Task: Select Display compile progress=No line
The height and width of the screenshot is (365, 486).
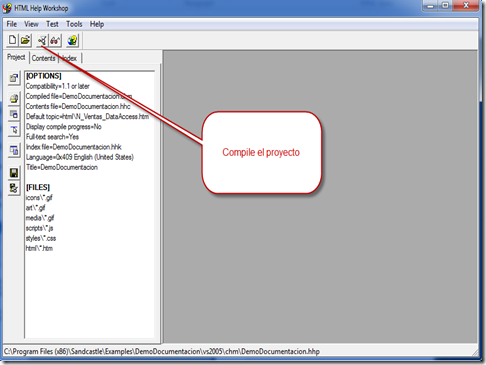Action: click(64, 127)
